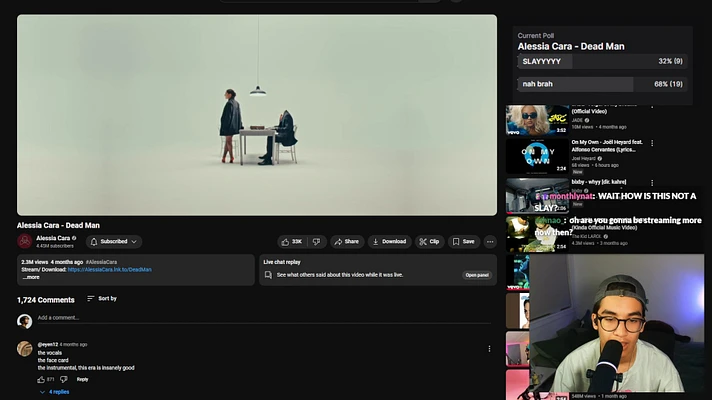Download the Dead Man video
The width and height of the screenshot is (712, 400).
point(390,242)
